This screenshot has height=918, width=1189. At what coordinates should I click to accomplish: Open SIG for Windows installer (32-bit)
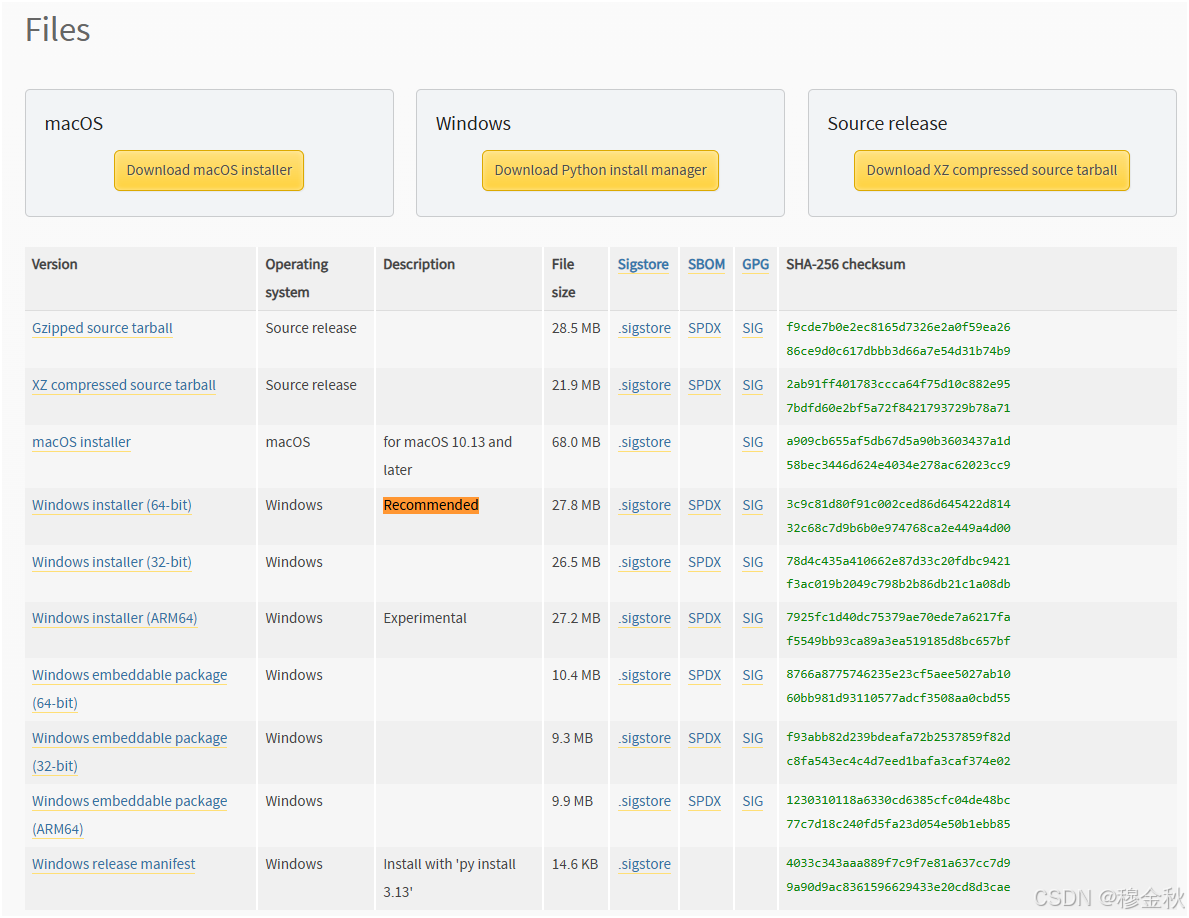point(752,562)
